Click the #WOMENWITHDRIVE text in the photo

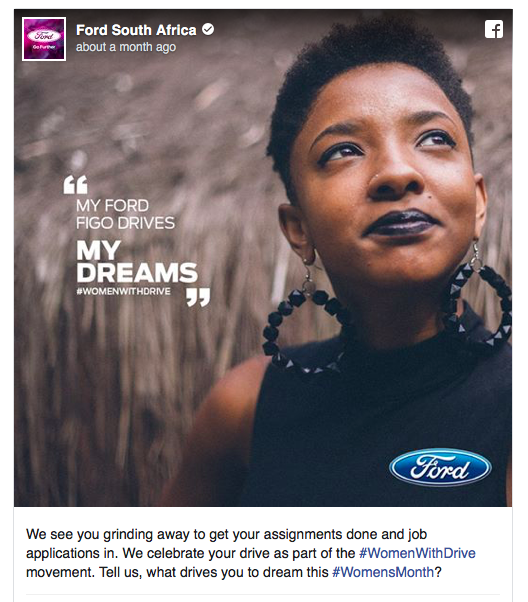point(123,291)
